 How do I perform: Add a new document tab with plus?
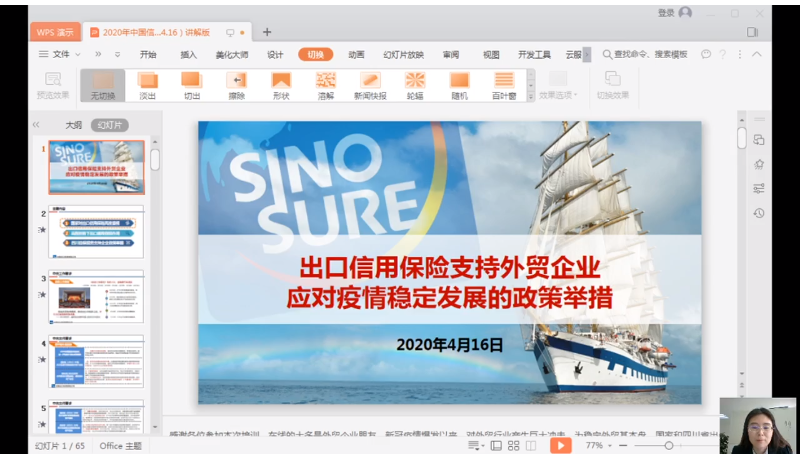click(x=267, y=32)
